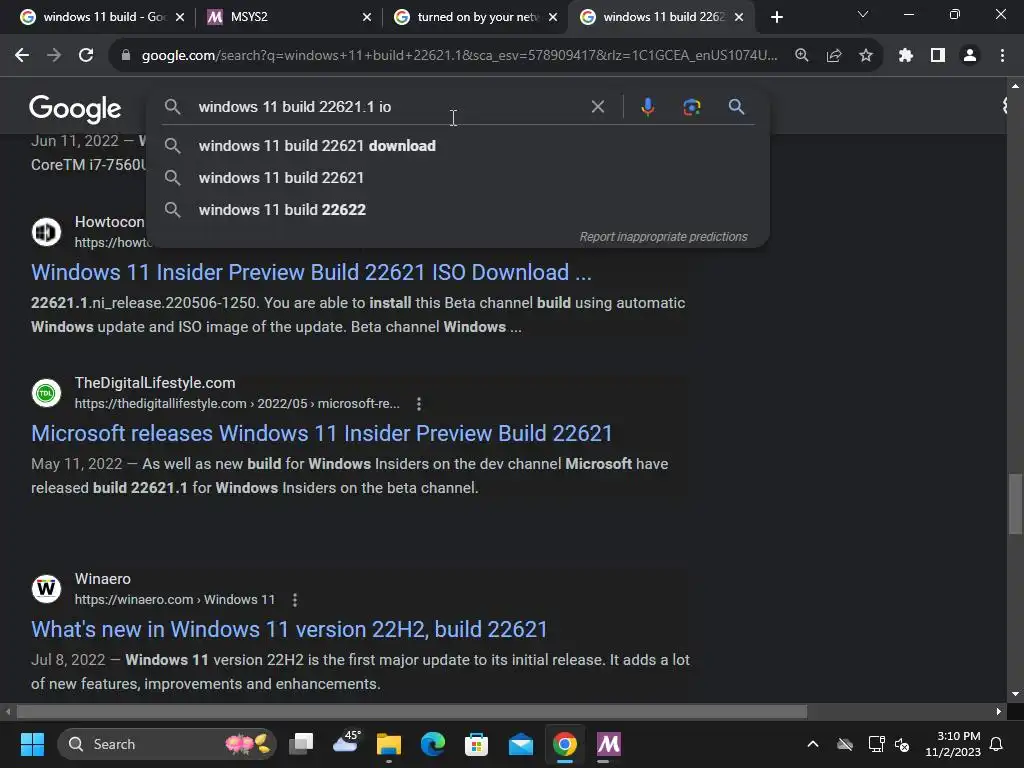Viewport: 1024px width, 768px height.
Task: Open 'What's new in Windows 11 version 22H2'
Action: [x=289, y=629]
